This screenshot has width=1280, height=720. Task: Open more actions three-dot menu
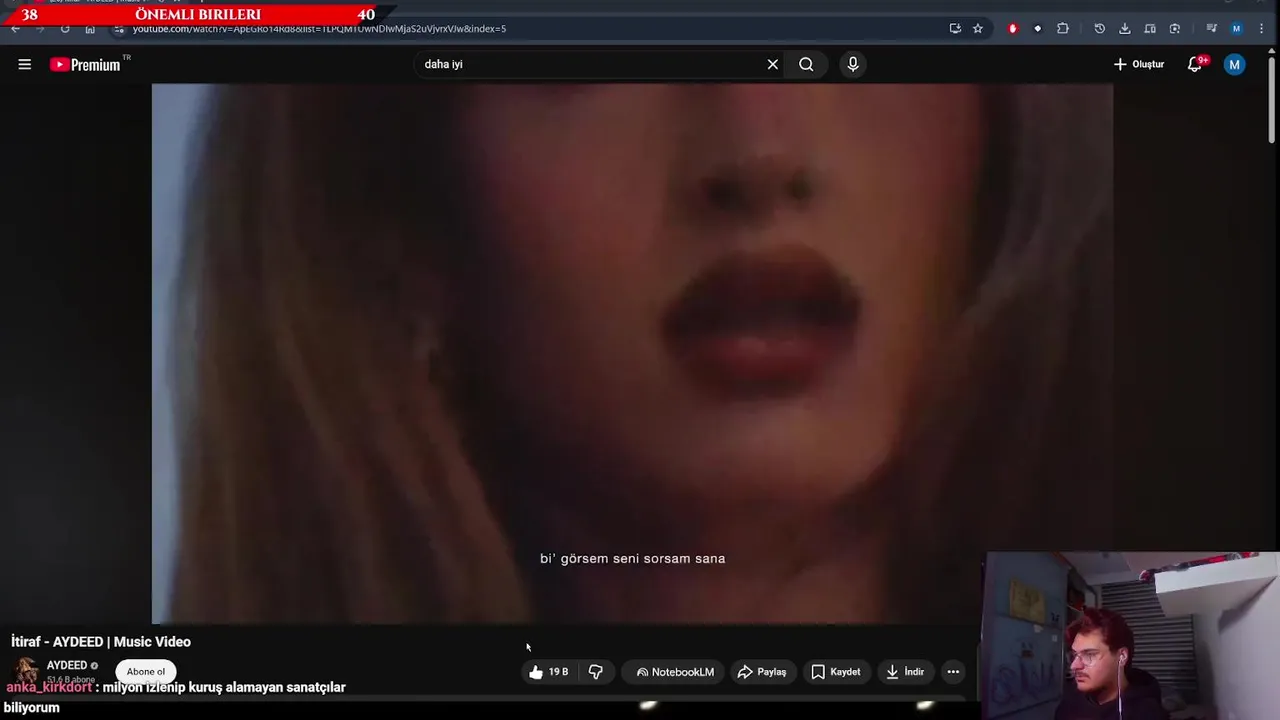(953, 672)
